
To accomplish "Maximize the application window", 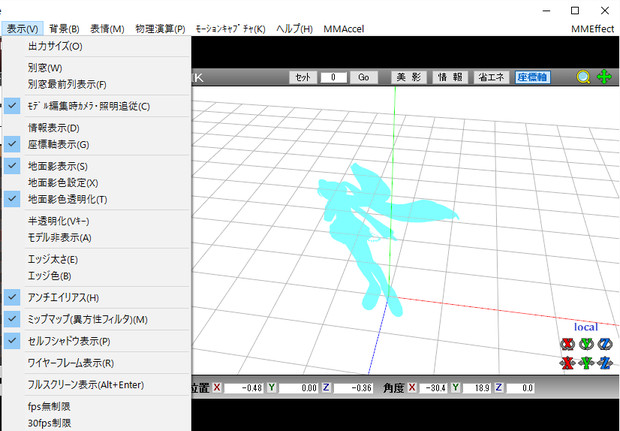I will [x=575, y=11].
